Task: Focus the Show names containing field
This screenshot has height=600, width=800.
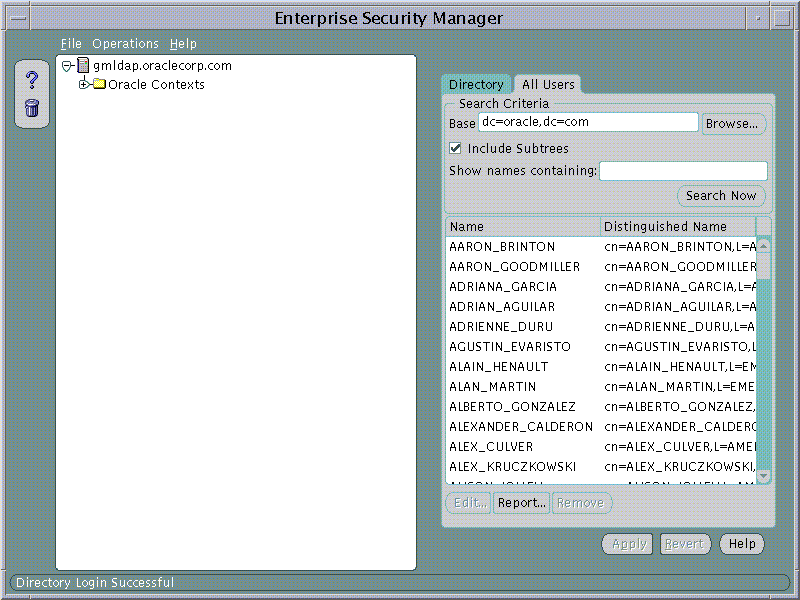Action: point(683,171)
